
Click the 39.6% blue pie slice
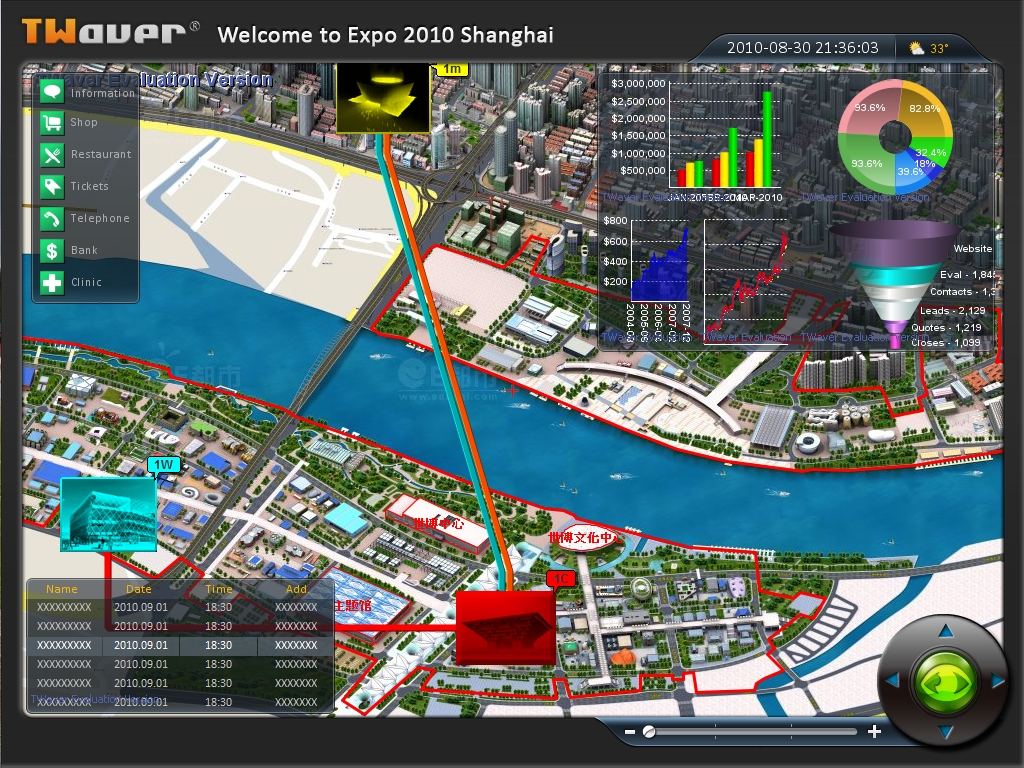click(910, 172)
